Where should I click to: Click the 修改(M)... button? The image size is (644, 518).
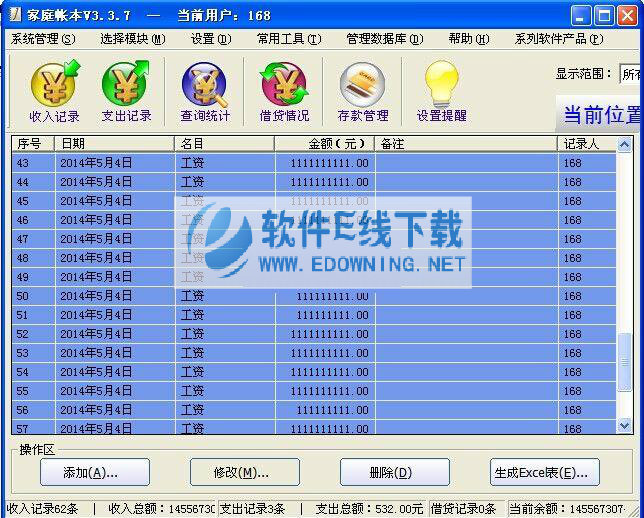tap(241, 472)
